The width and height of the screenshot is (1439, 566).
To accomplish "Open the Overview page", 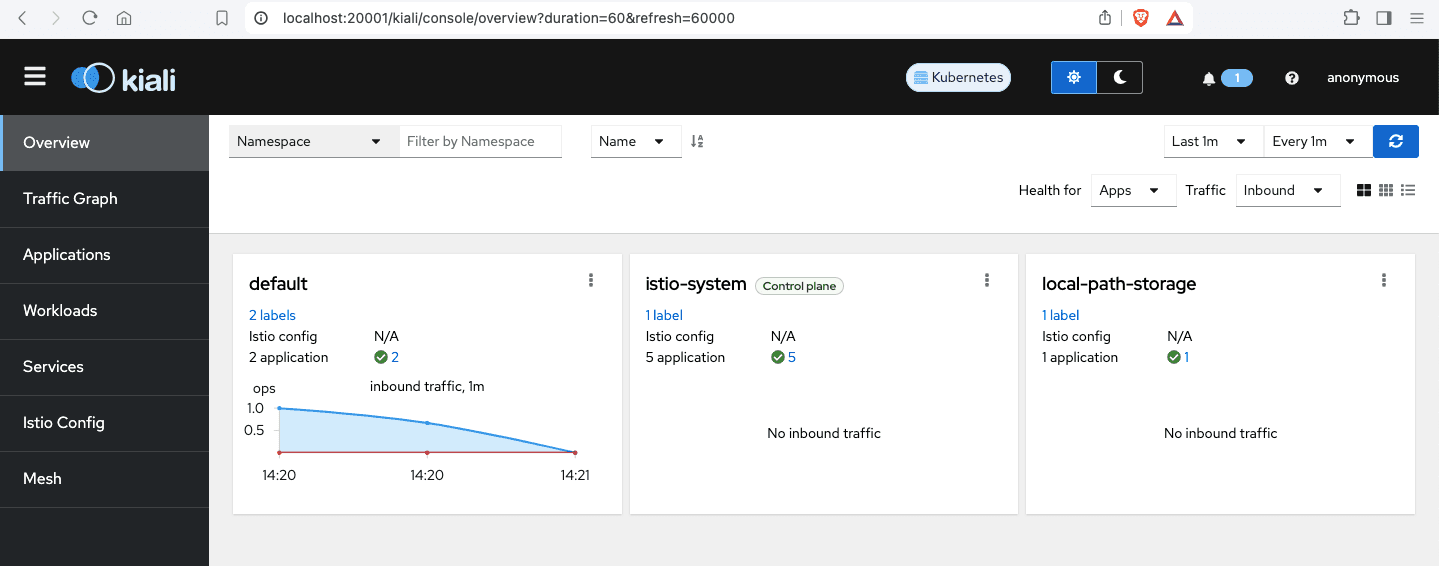I will click(105, 142).
